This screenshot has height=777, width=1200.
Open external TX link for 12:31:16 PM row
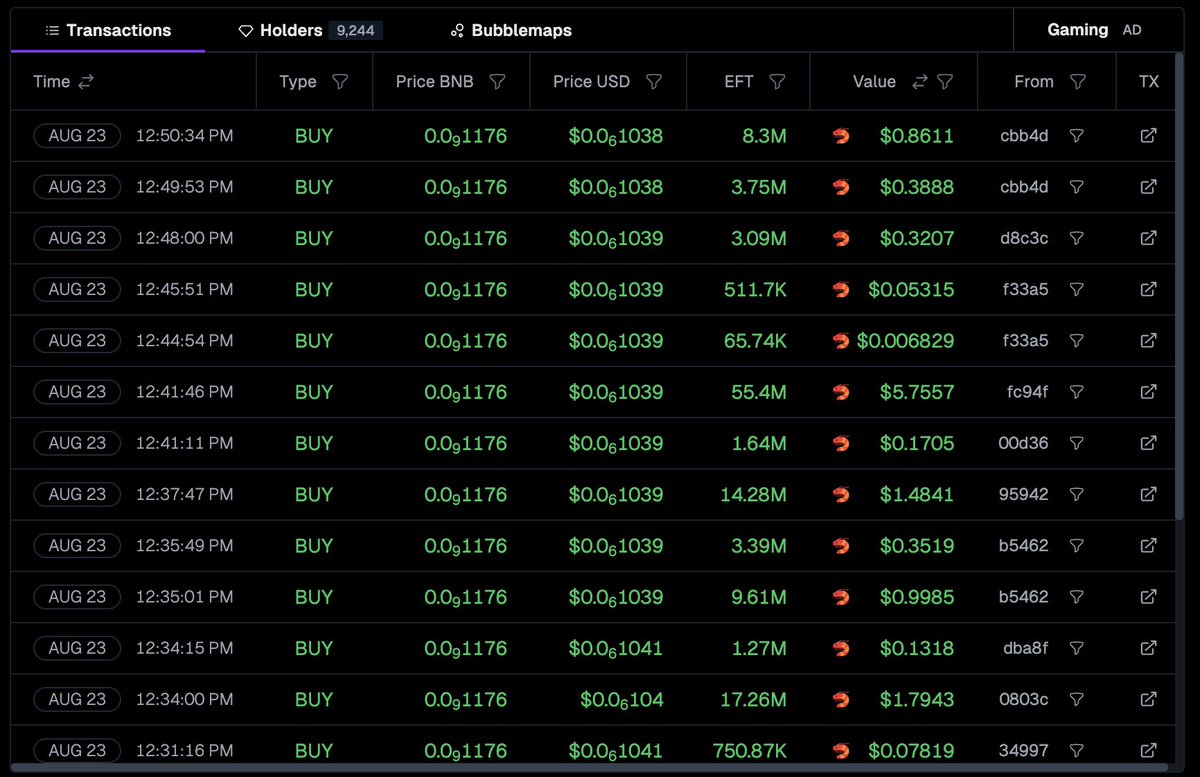click(x=1149, y=750)
